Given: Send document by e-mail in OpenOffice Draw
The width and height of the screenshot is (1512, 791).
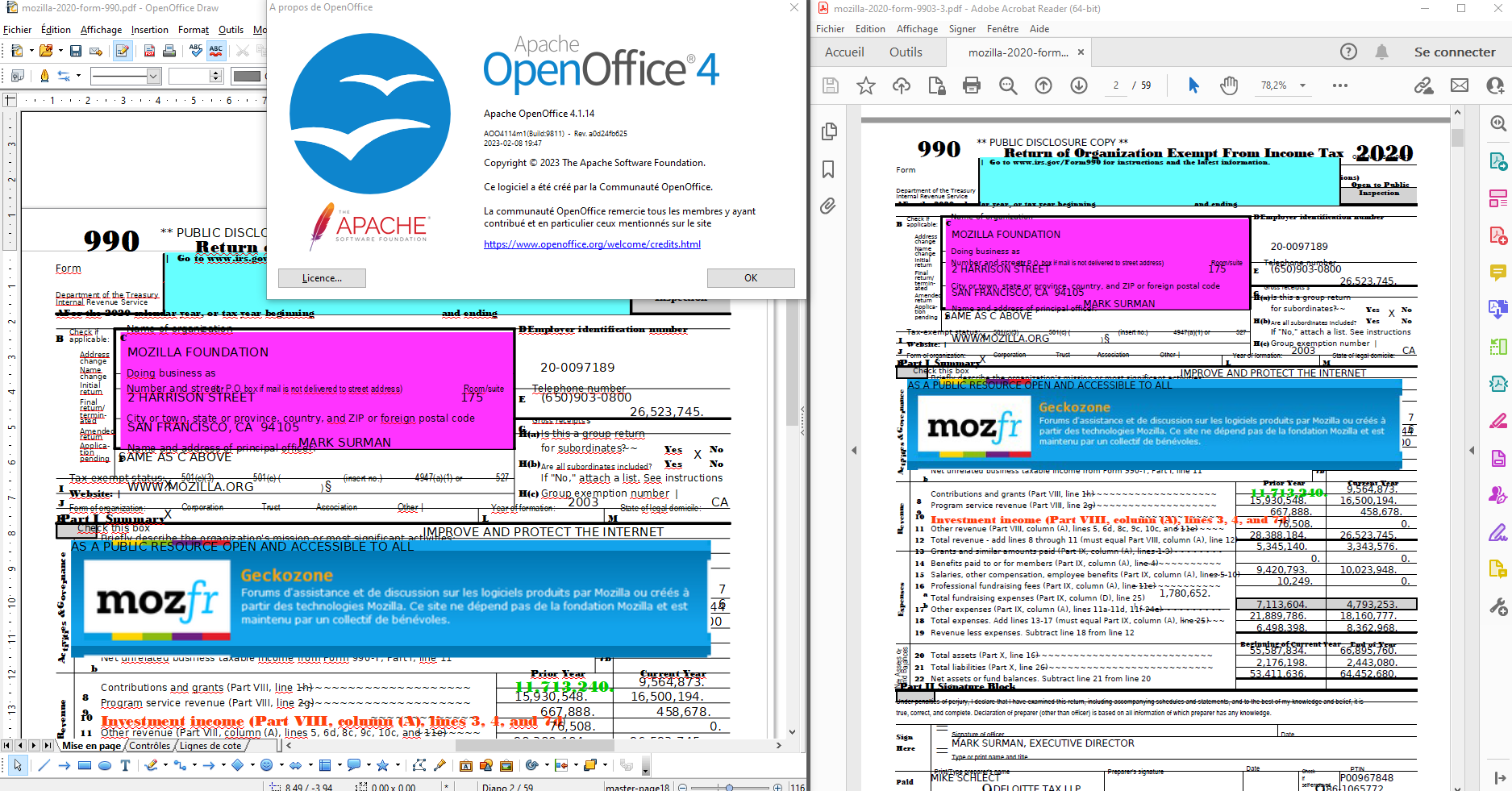Looking at the screenshot, I should (96, 51).
